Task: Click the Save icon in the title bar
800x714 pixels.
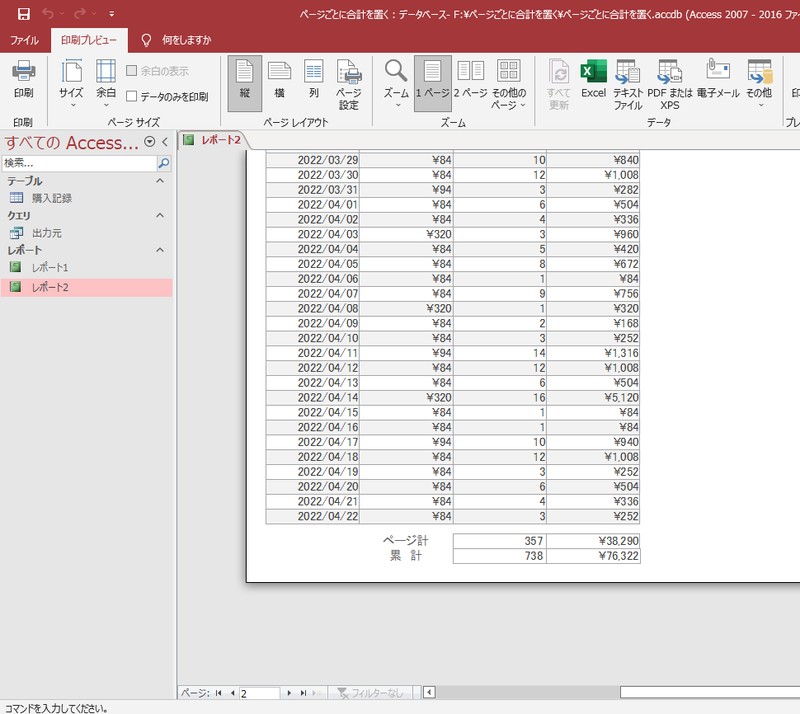Action: tap(23, 14)
